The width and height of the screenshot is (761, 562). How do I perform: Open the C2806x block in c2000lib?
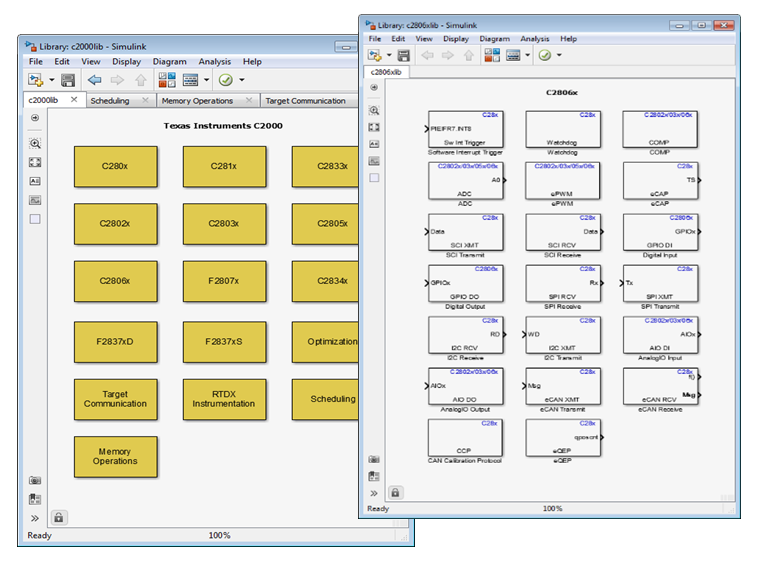point(116,281)
